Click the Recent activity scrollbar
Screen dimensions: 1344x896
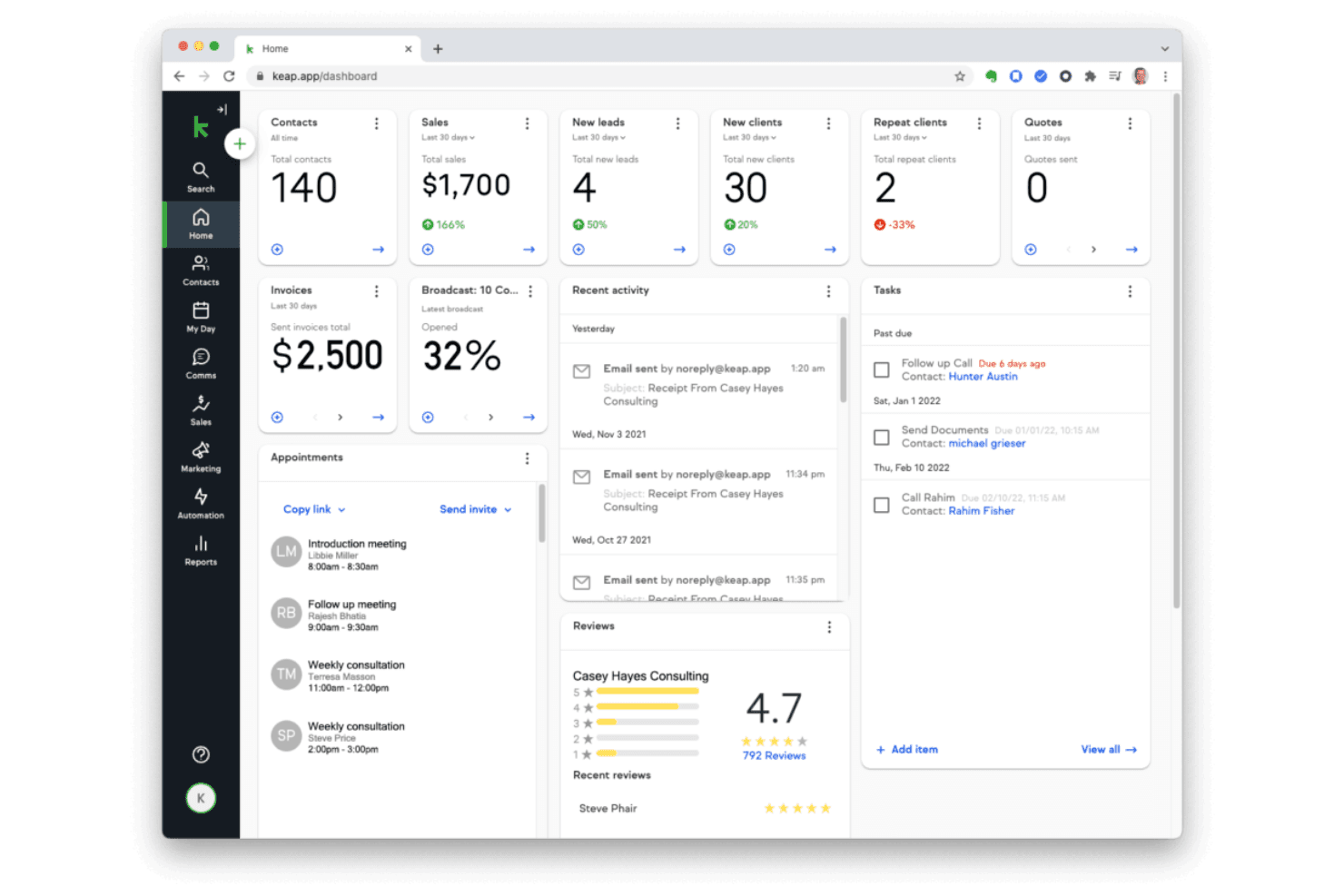844,359
